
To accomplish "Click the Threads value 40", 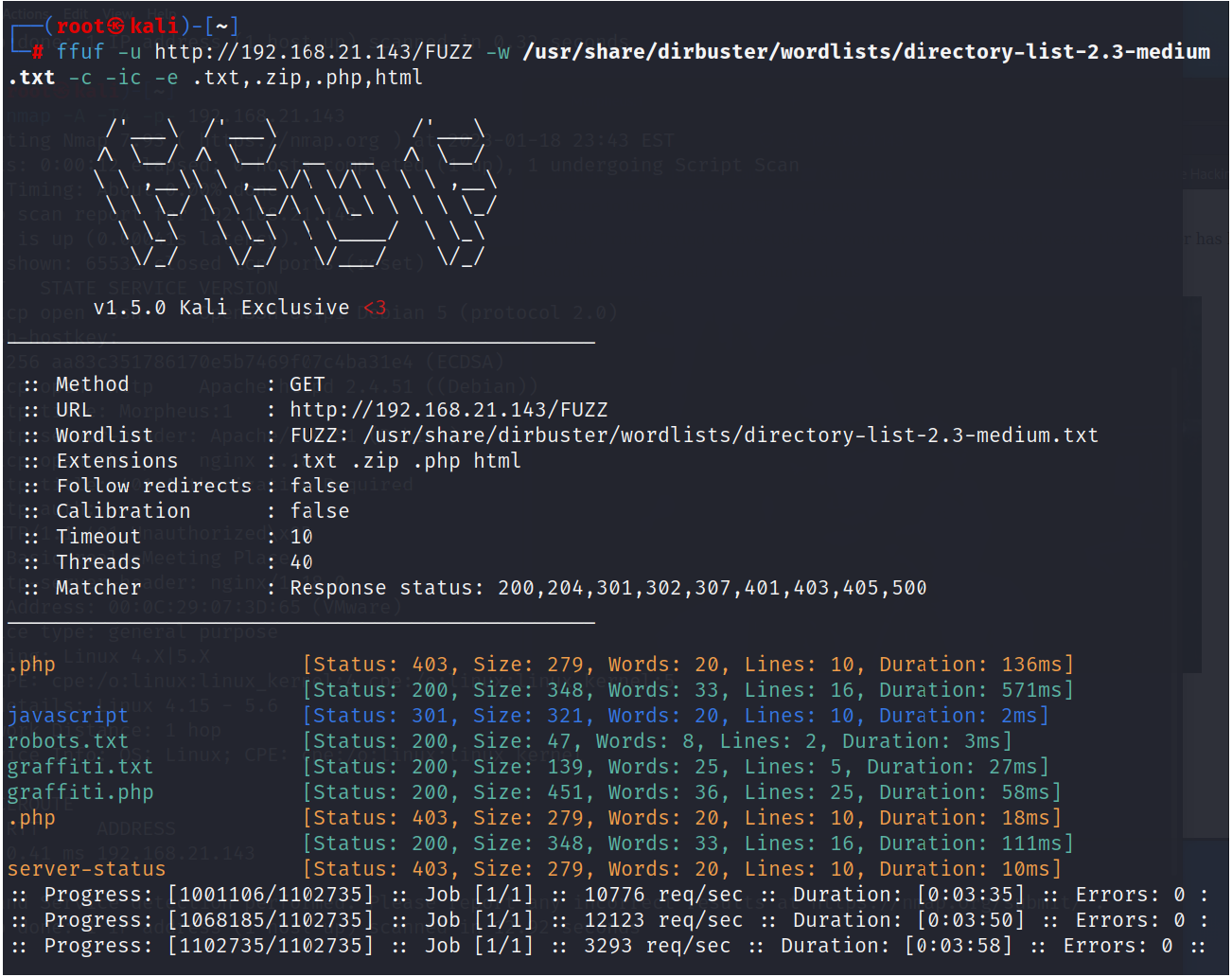I will pyautogui.click(x=301, y=561).
